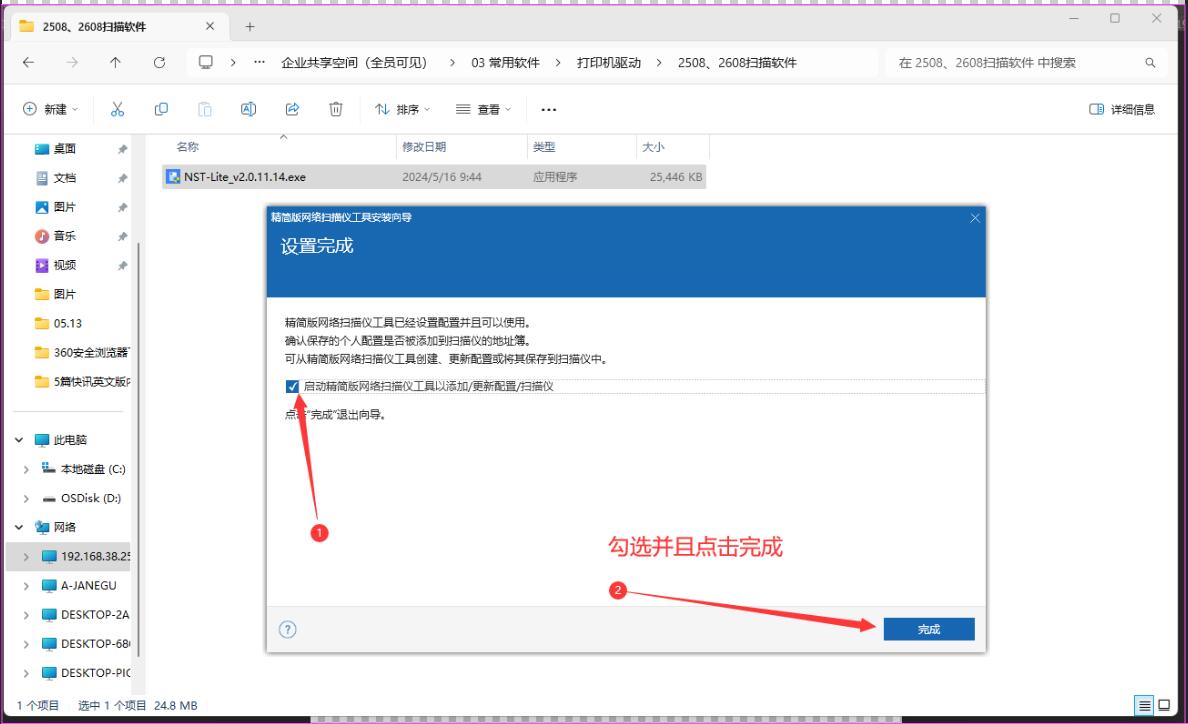Open the more options ellipsis menu

548,109
